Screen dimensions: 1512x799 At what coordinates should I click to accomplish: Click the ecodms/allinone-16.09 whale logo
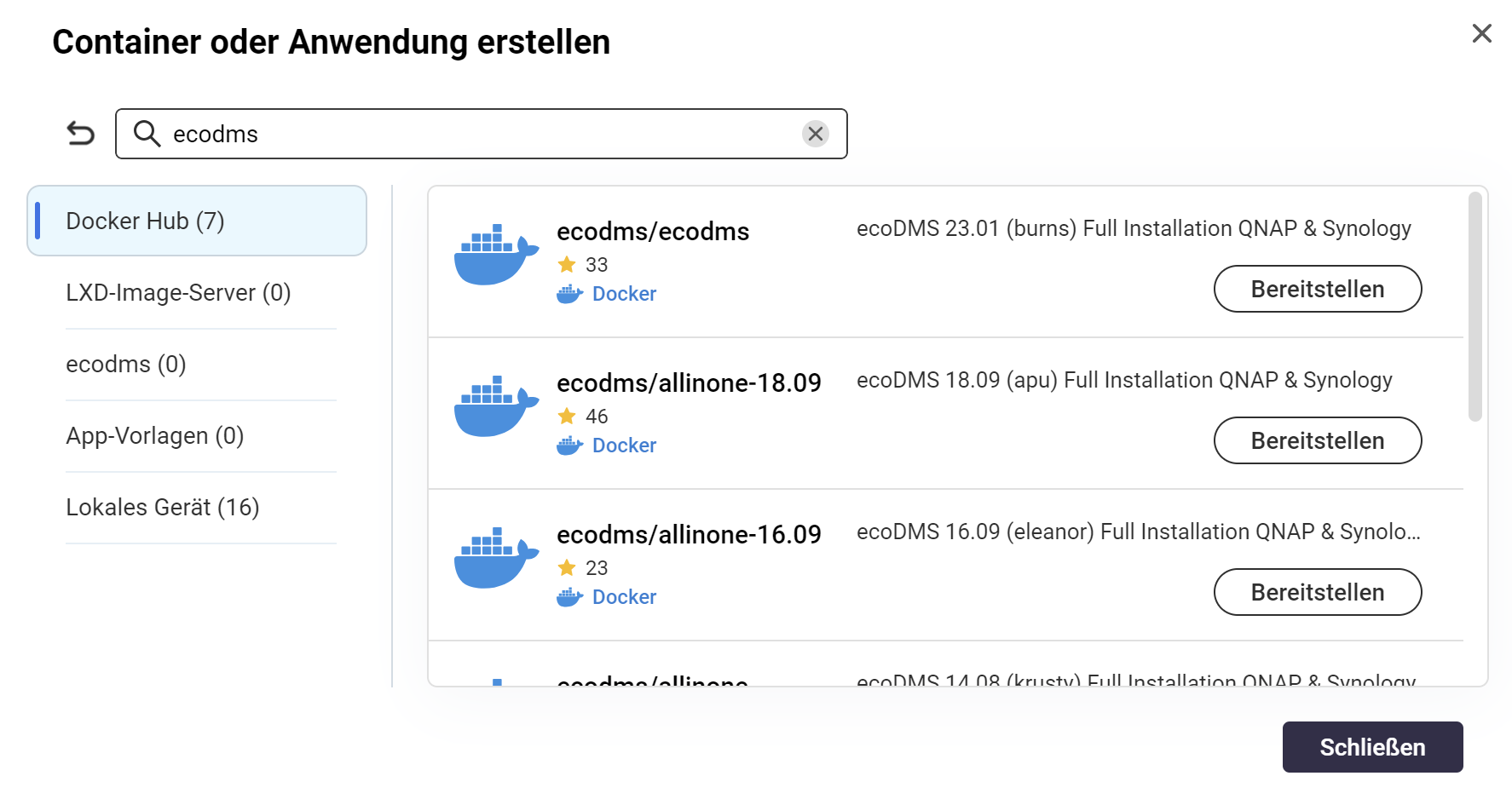pos(496,558)
